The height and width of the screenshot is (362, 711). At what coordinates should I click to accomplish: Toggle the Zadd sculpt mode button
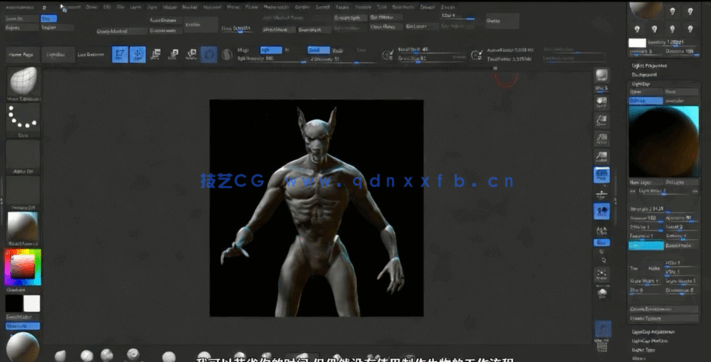318,50
